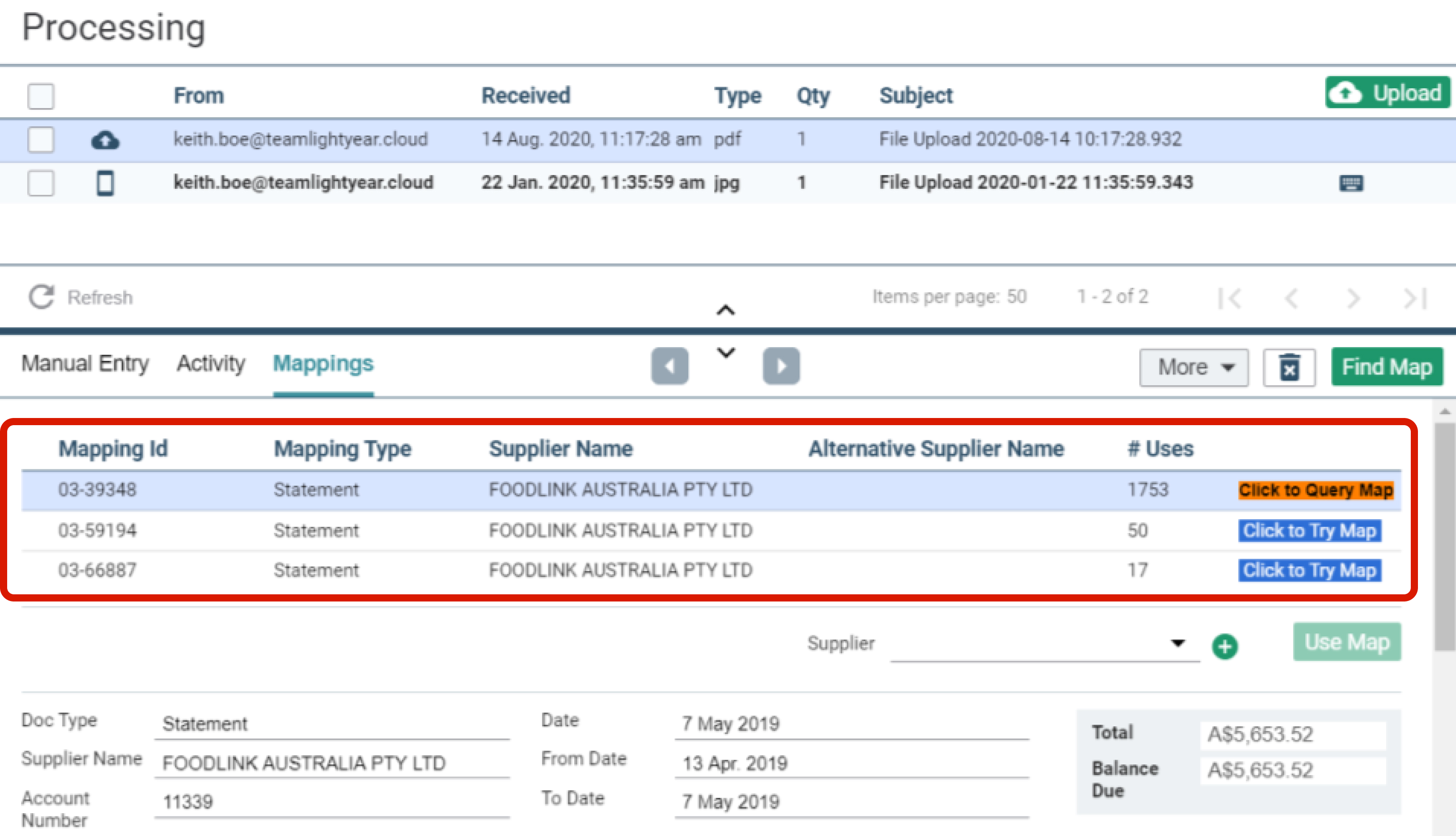Image resolution: width=1456 pixels, height=836 pixels.
Task: Check the box for the pdf upload row
Action: click(x=41, y=140)
